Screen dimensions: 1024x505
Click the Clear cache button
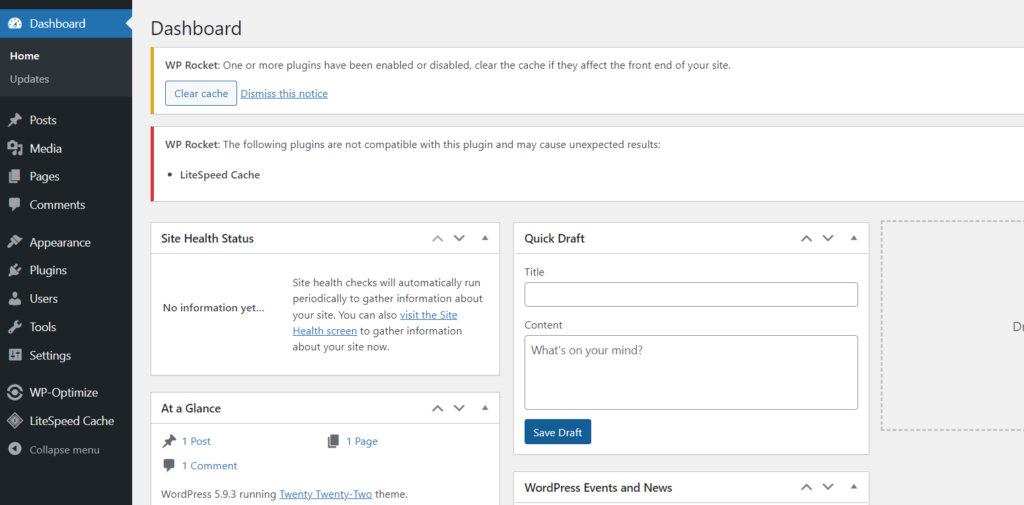tap(201, 93)
